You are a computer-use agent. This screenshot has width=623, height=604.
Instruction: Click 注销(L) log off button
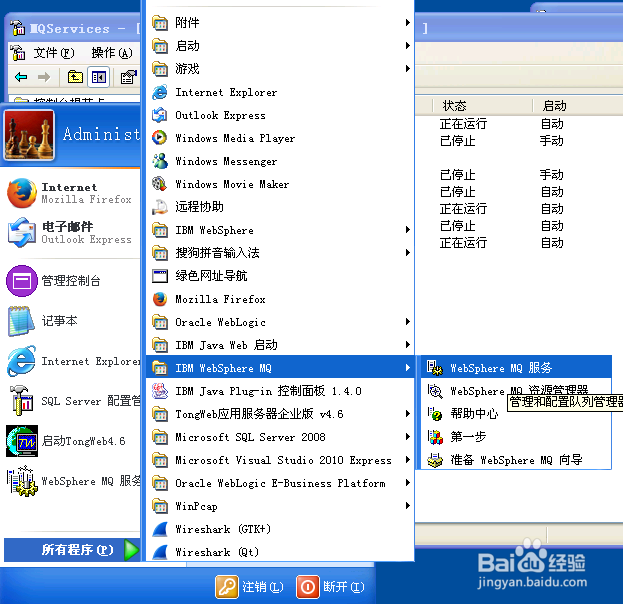click(250, 587)
